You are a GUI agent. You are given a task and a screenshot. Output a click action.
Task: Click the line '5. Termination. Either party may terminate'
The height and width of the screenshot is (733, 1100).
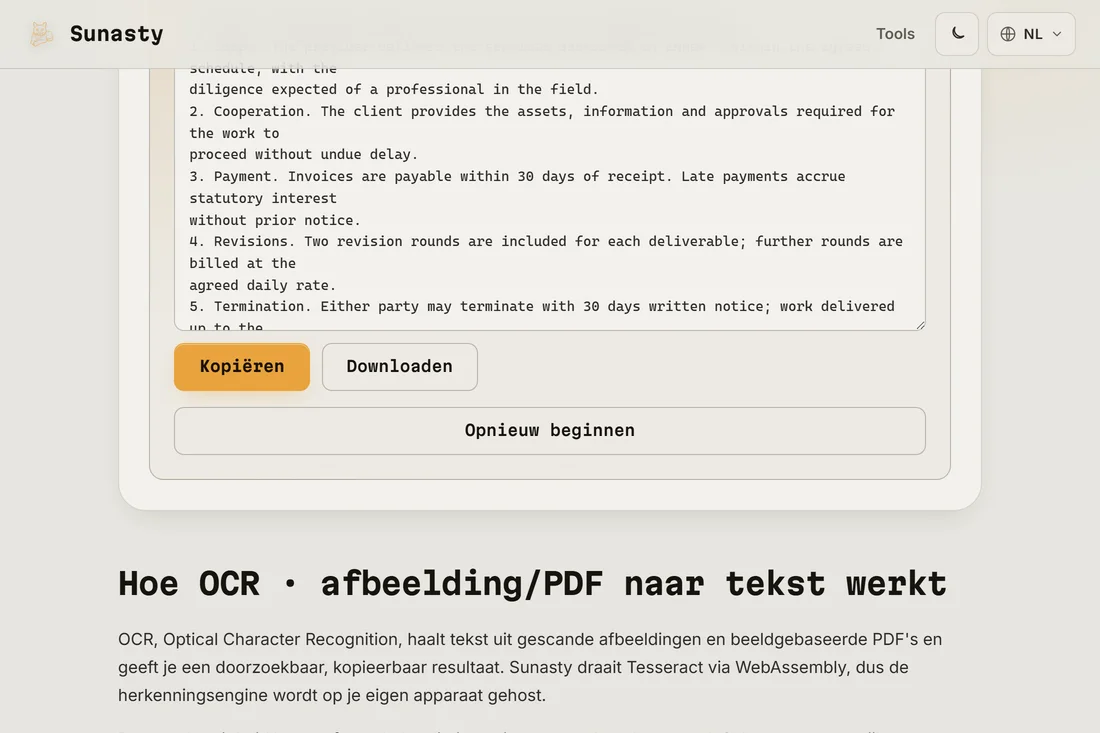tap(542, 307)
